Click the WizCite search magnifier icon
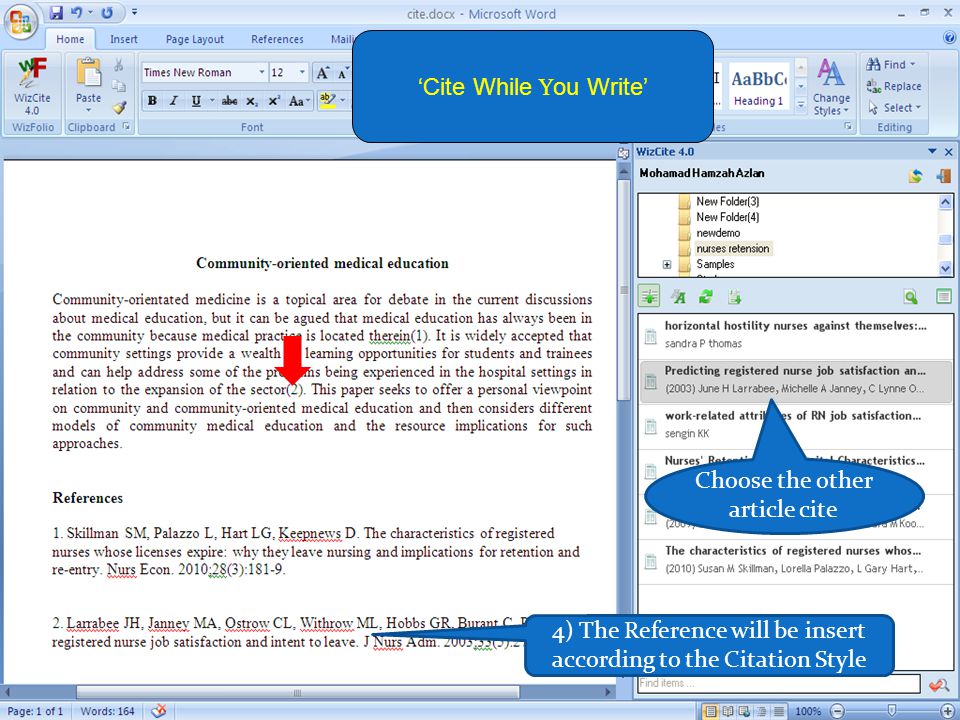Viewport: 960px width, 720px height. 911,297
